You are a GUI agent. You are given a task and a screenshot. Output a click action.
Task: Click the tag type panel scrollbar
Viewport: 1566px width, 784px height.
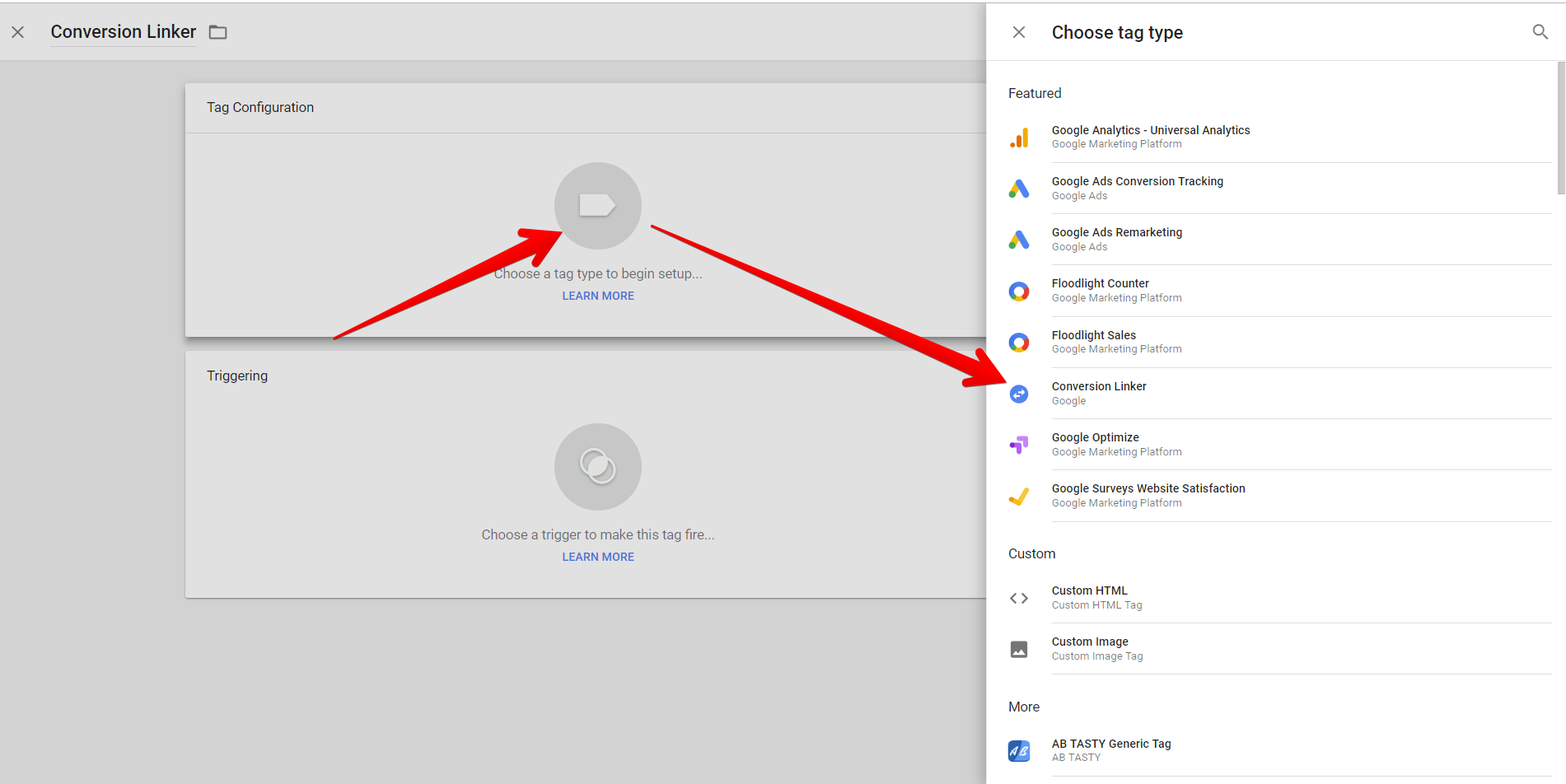[1561, 128]
